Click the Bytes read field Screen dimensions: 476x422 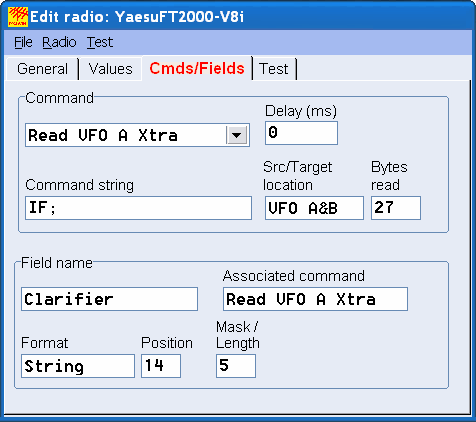click(x=396, y=208)
